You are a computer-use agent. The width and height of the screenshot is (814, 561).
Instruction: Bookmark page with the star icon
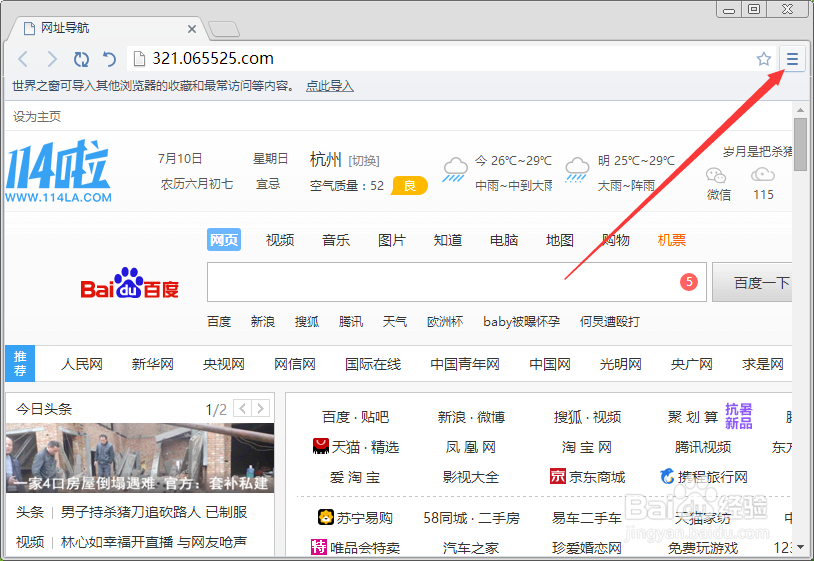tap(764, 59)
